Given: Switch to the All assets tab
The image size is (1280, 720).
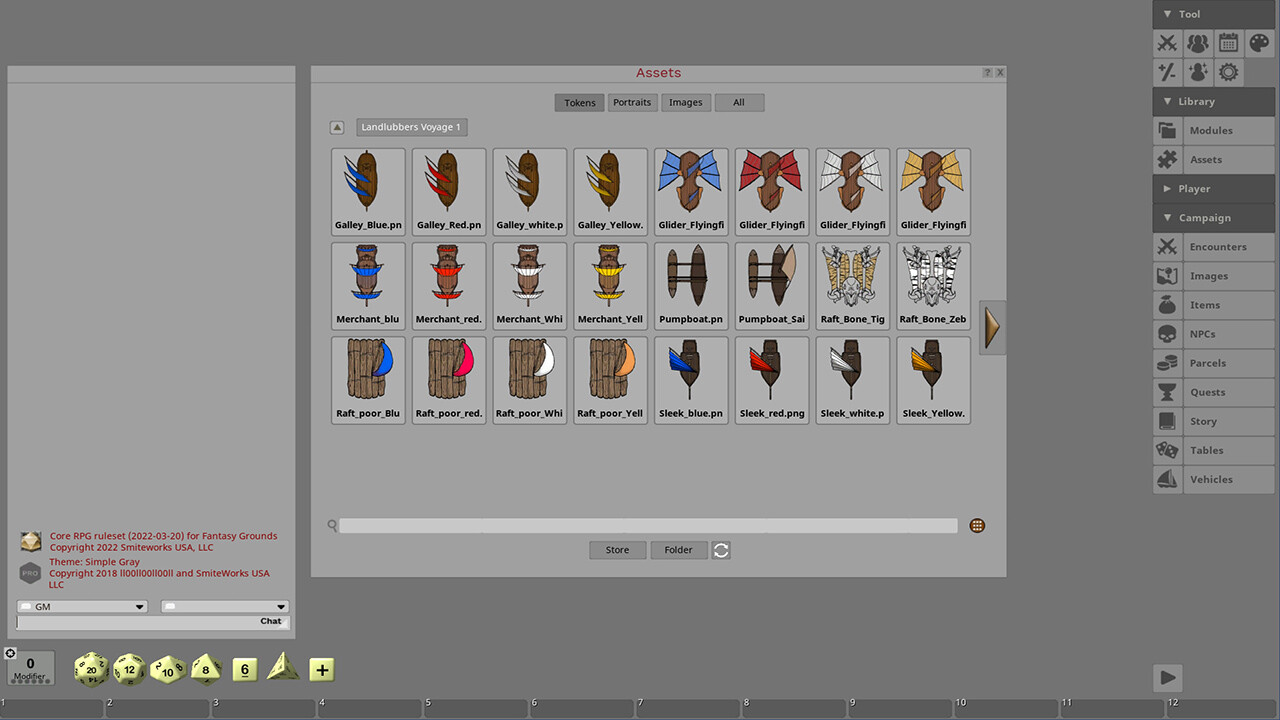Looking at the screenshot, I should pyautogui.click(x=739, y=102).
